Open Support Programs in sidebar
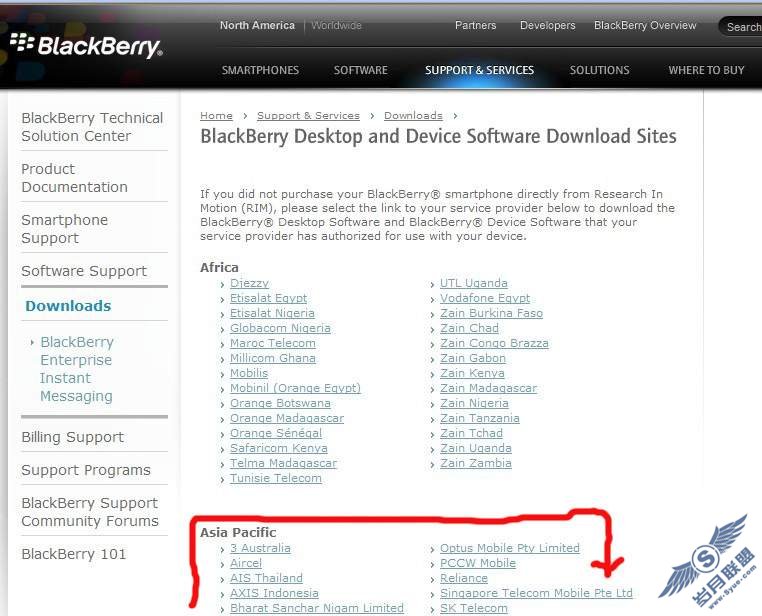This screenshot has width=762, height=616. pos(86,470)
